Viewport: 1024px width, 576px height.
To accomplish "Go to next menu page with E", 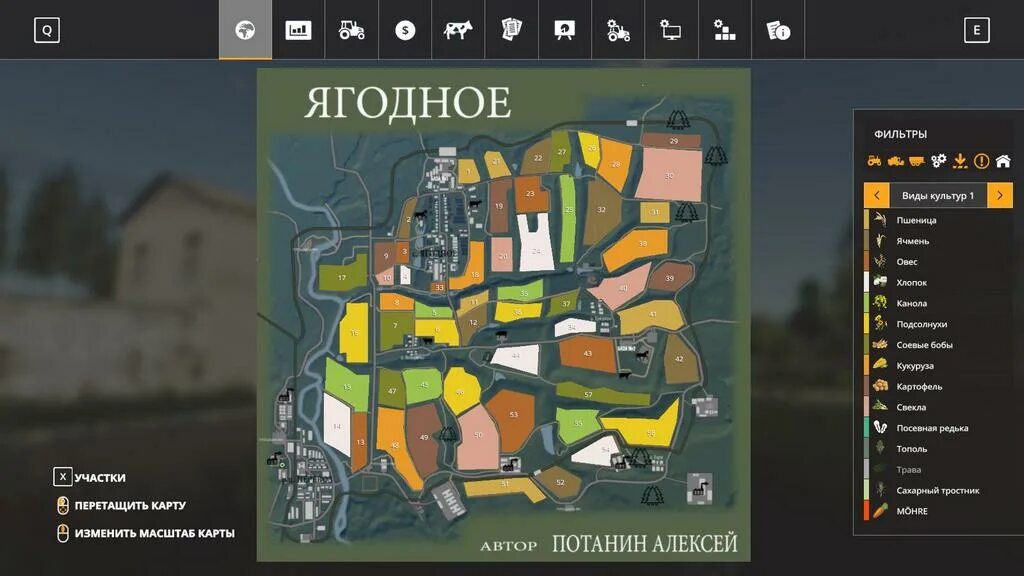I will pos(976,30).
